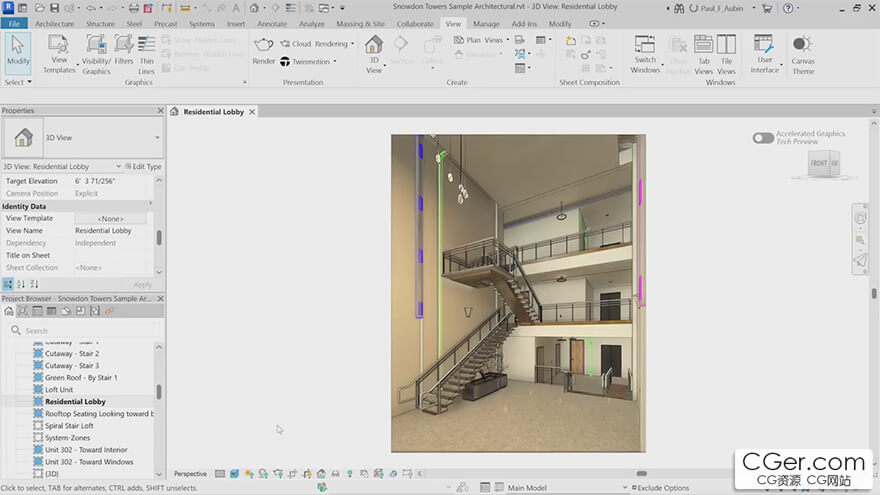Switch to Manage ribbon tab
880x495 pixels.
click(486, 24)
